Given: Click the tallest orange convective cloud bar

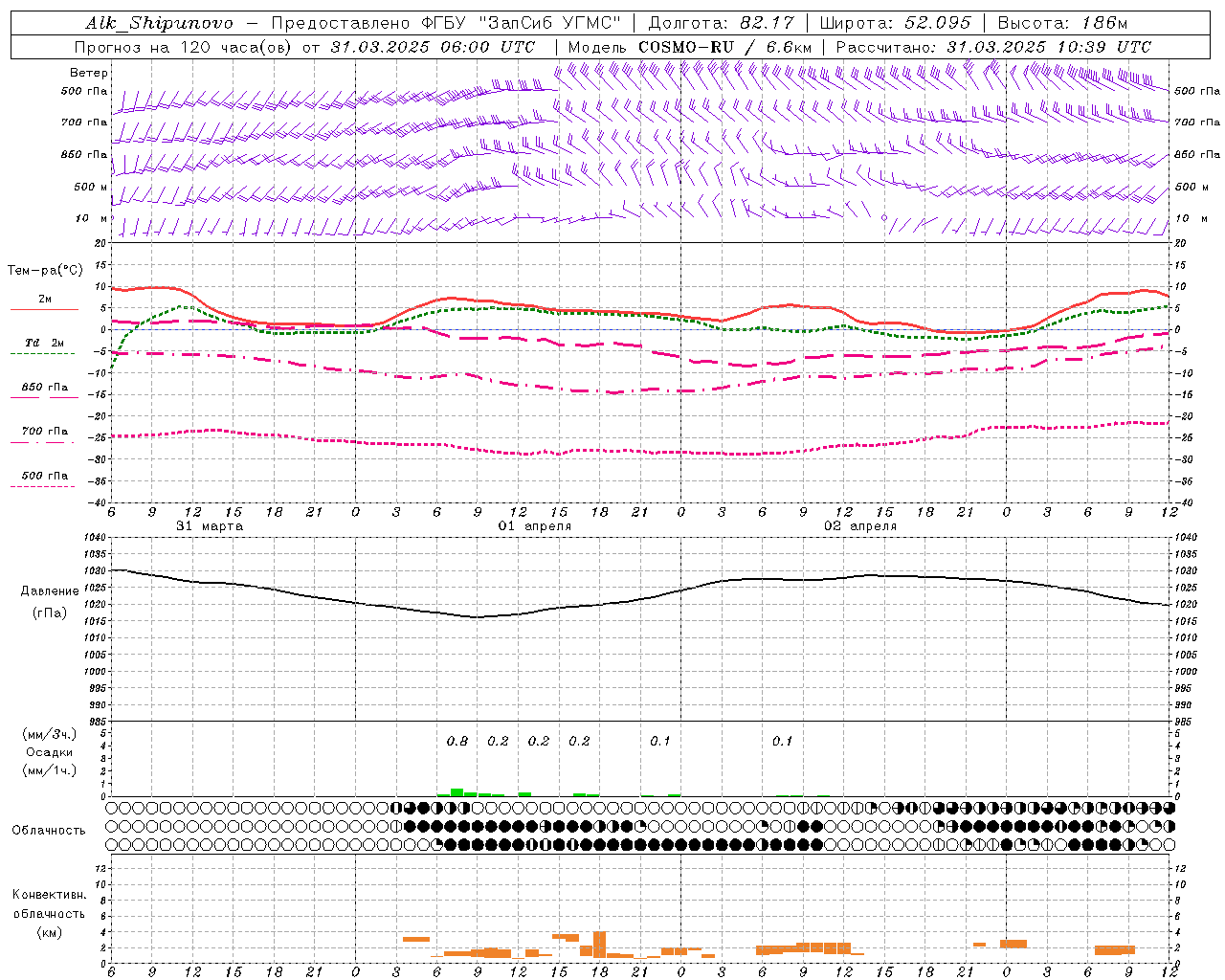Looking at the screenshot, I should coord(599,945).
